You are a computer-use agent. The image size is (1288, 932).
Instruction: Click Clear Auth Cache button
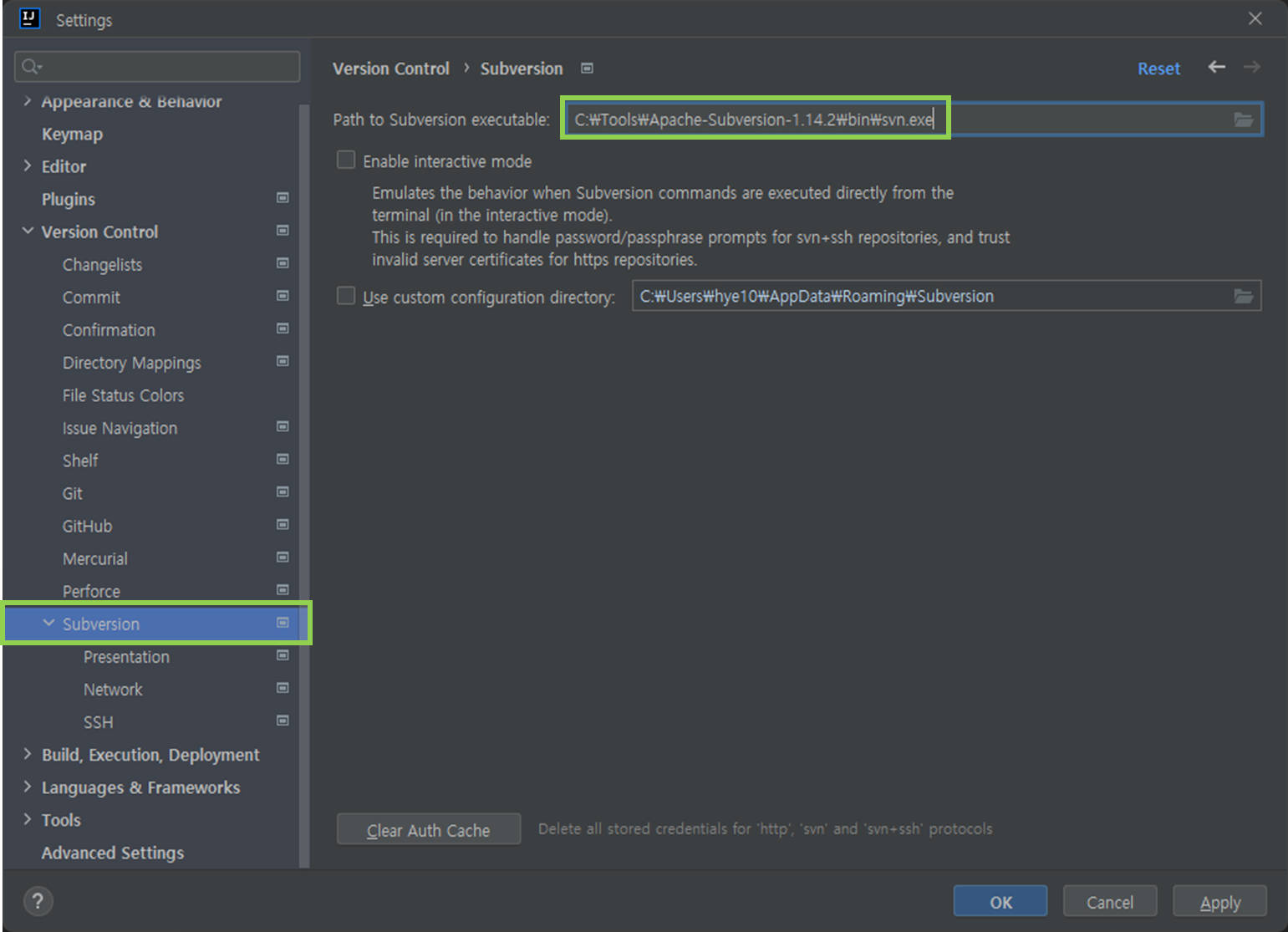point(429,829)
